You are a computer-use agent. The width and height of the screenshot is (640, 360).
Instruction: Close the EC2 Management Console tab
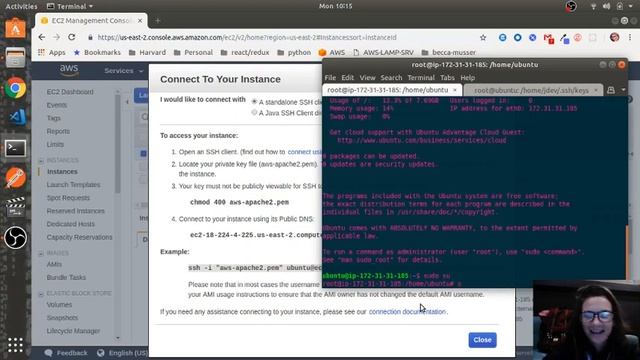point(140,20)
